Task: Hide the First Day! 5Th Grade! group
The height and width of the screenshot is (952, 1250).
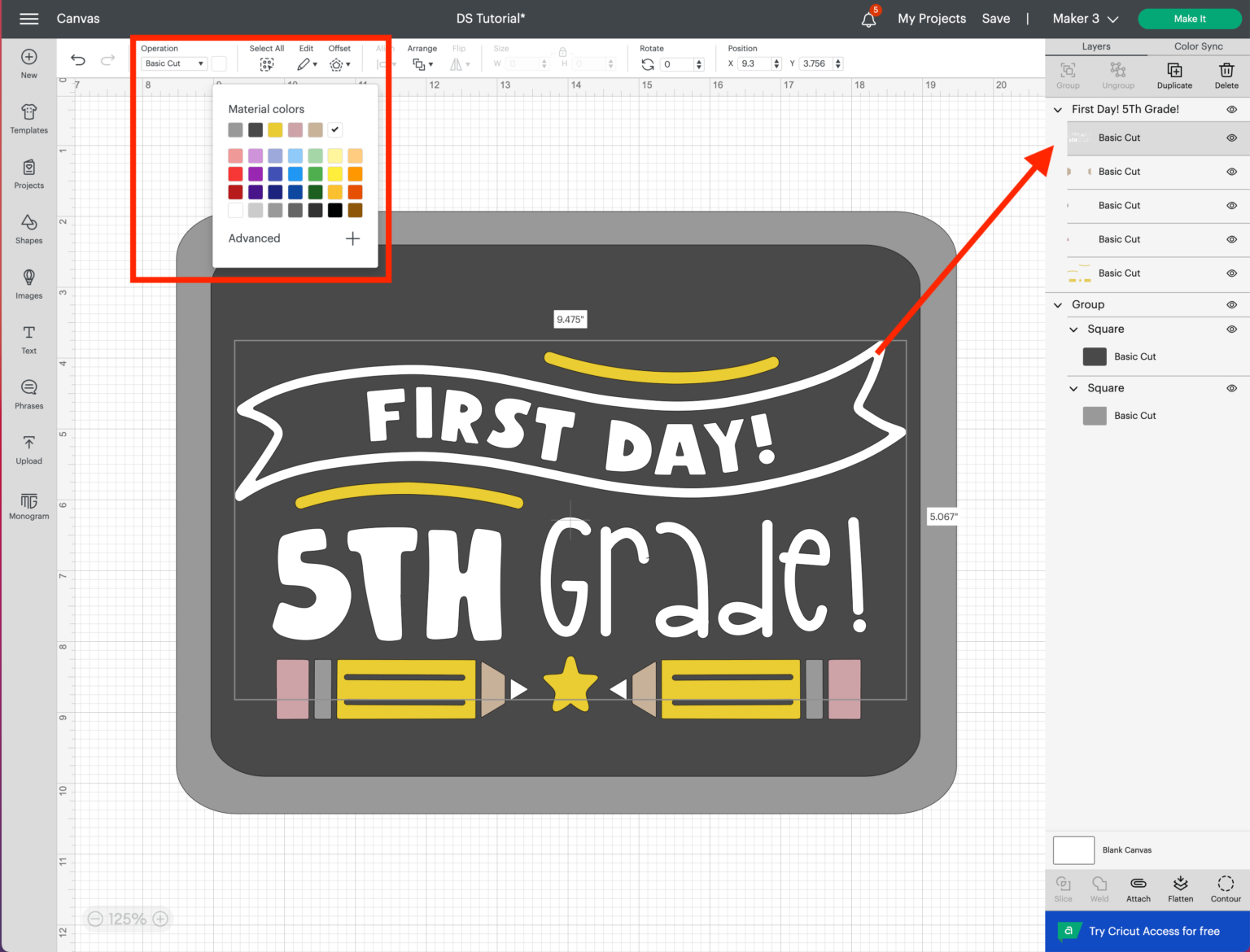Action: [1231, 109]
